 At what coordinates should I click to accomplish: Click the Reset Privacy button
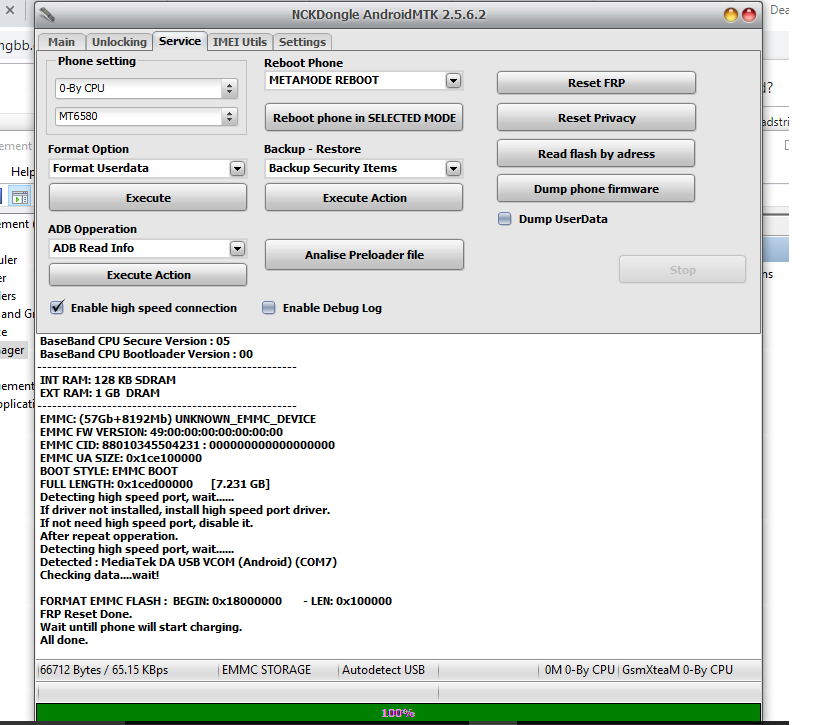[x=596, y=118]
